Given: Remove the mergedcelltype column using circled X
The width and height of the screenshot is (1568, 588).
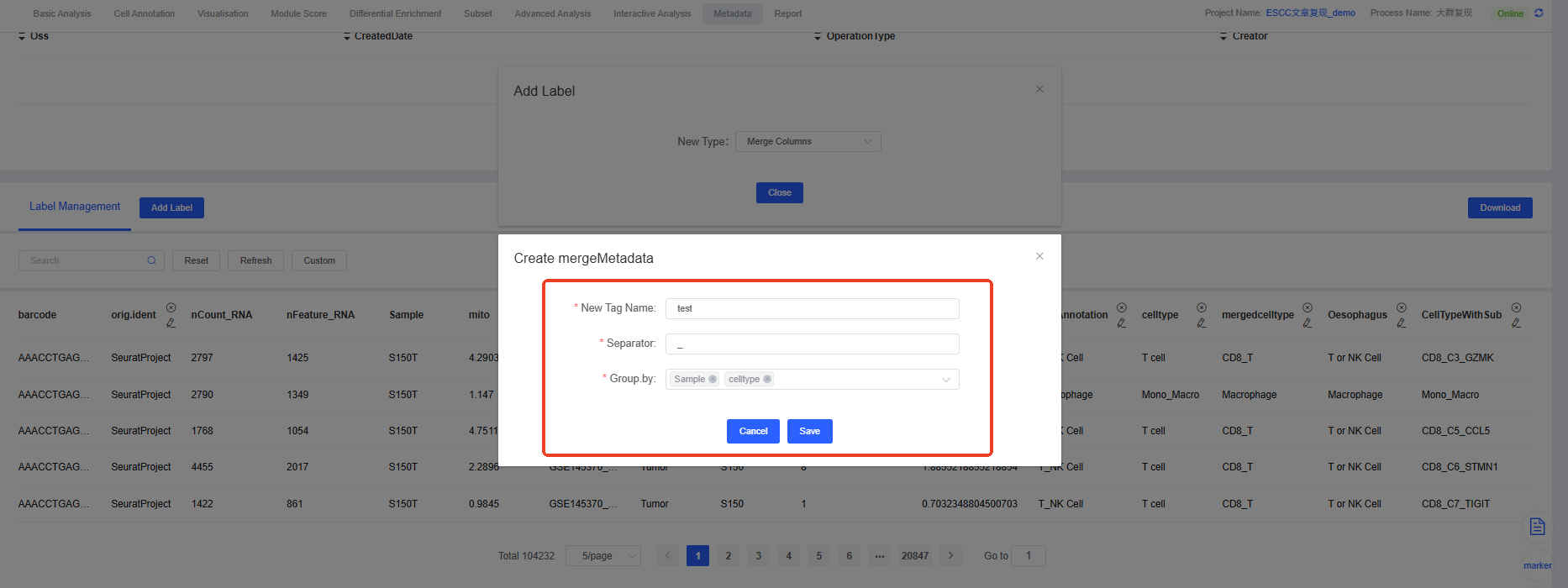Looking at the screenshot, I should coord(1308,307).
